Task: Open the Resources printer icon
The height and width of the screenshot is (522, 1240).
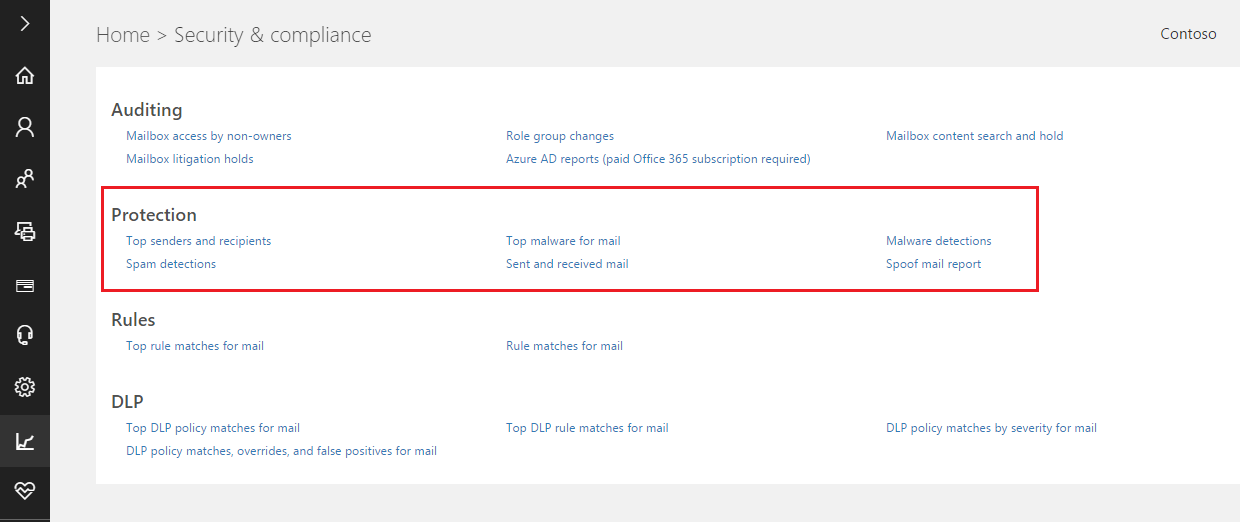Action: click(x=25, y=232)
